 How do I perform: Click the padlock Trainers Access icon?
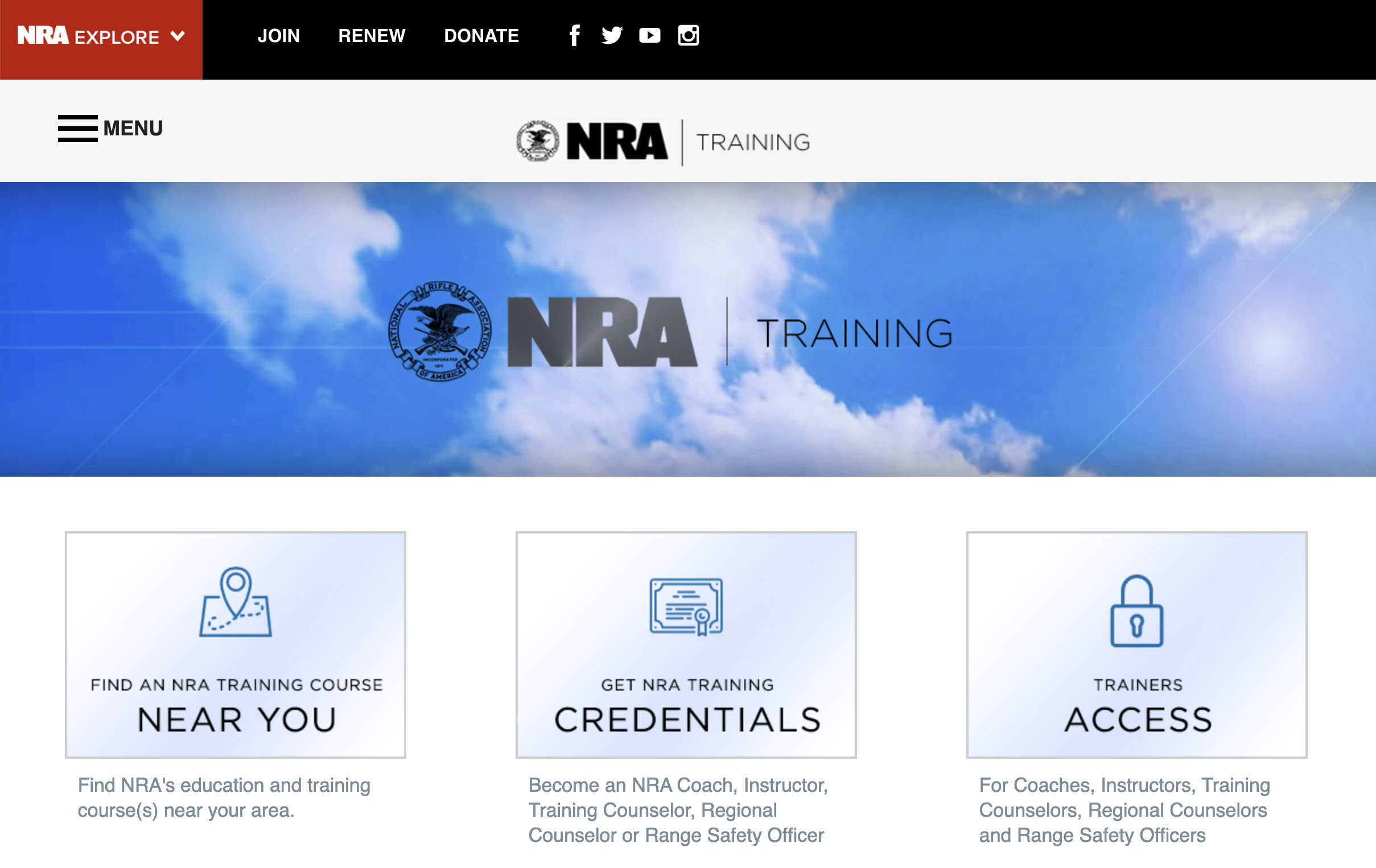[1136, 610]
